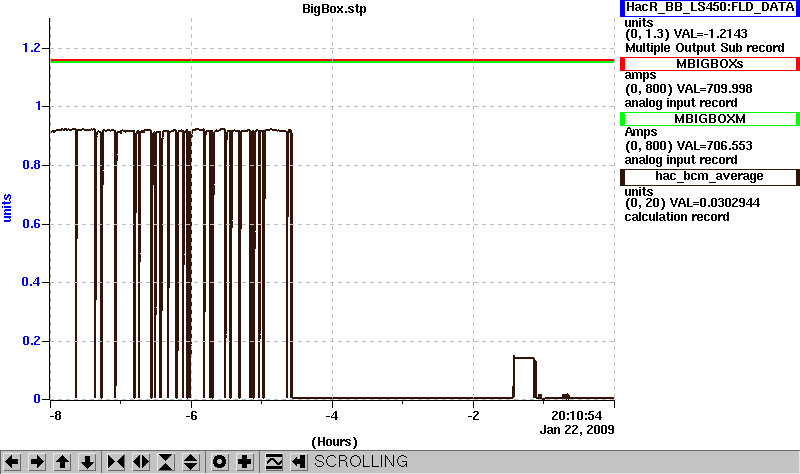Pan the plot right with the right arrow
The width and height of the screenshot is (800, 474).
pyautogui.click(x=37, y=462)
